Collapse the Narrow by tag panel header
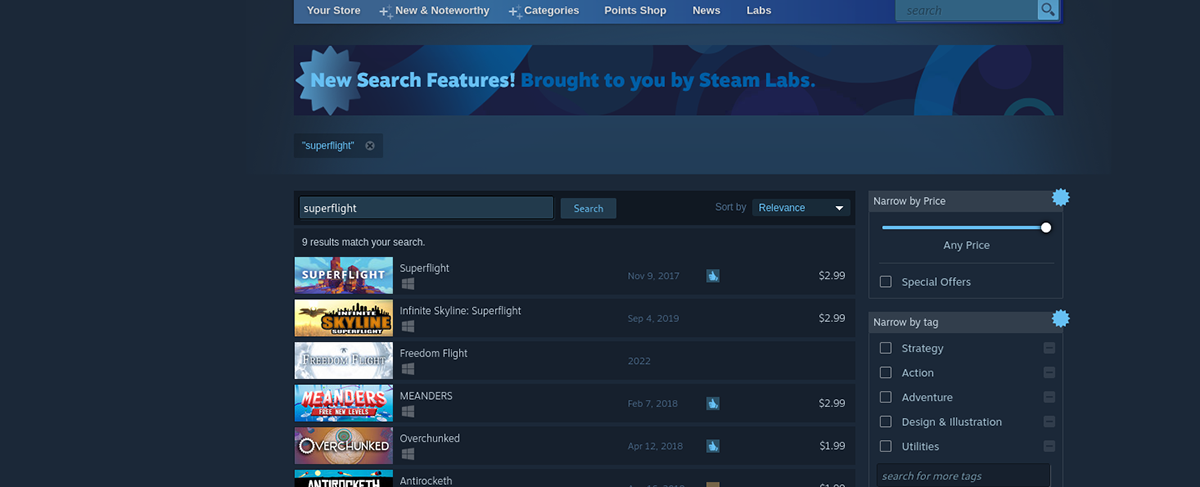Viewport: 1200px width, 487px height. click(x=966, y=322)
